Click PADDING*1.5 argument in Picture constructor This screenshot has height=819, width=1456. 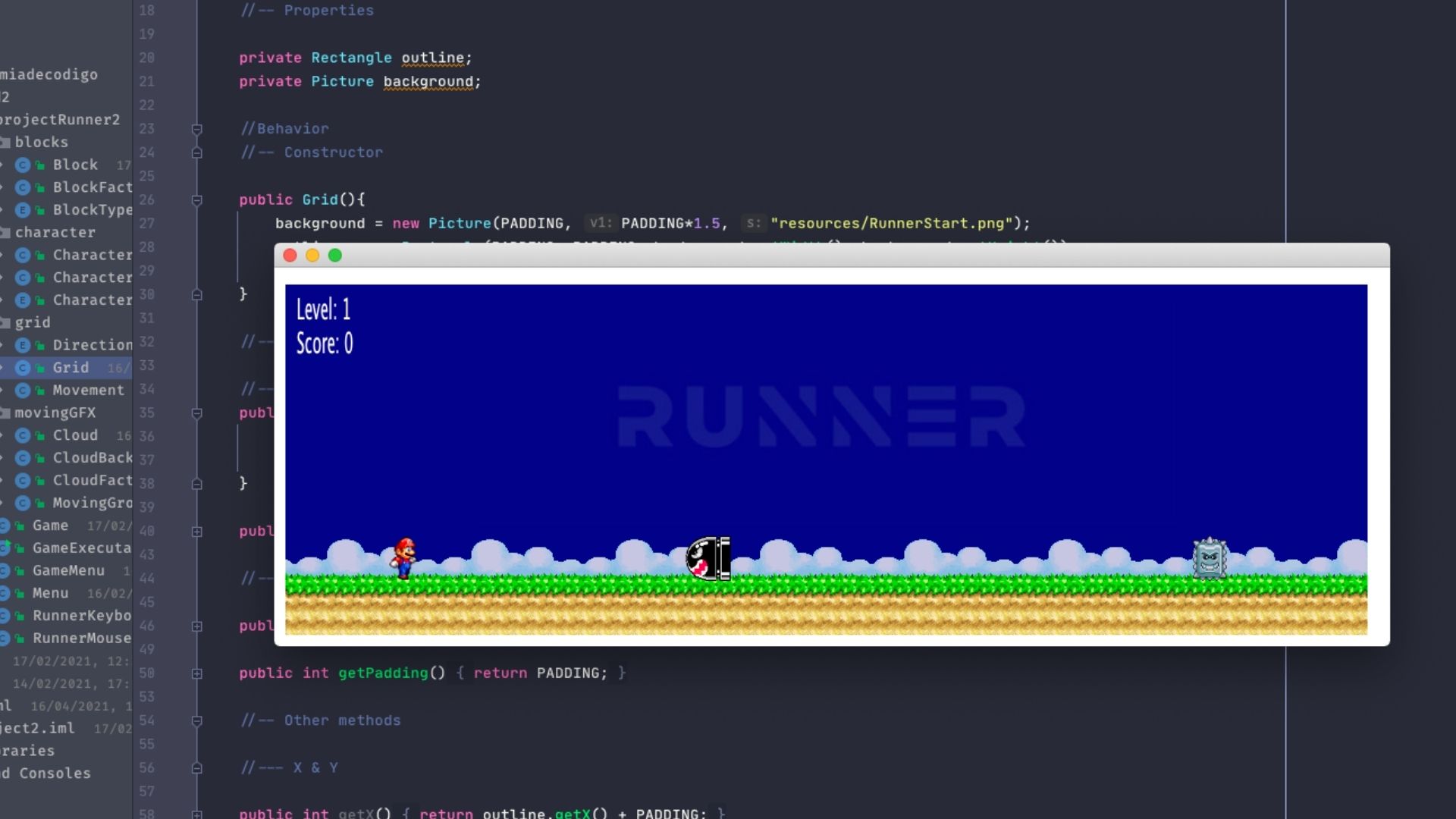670,223
